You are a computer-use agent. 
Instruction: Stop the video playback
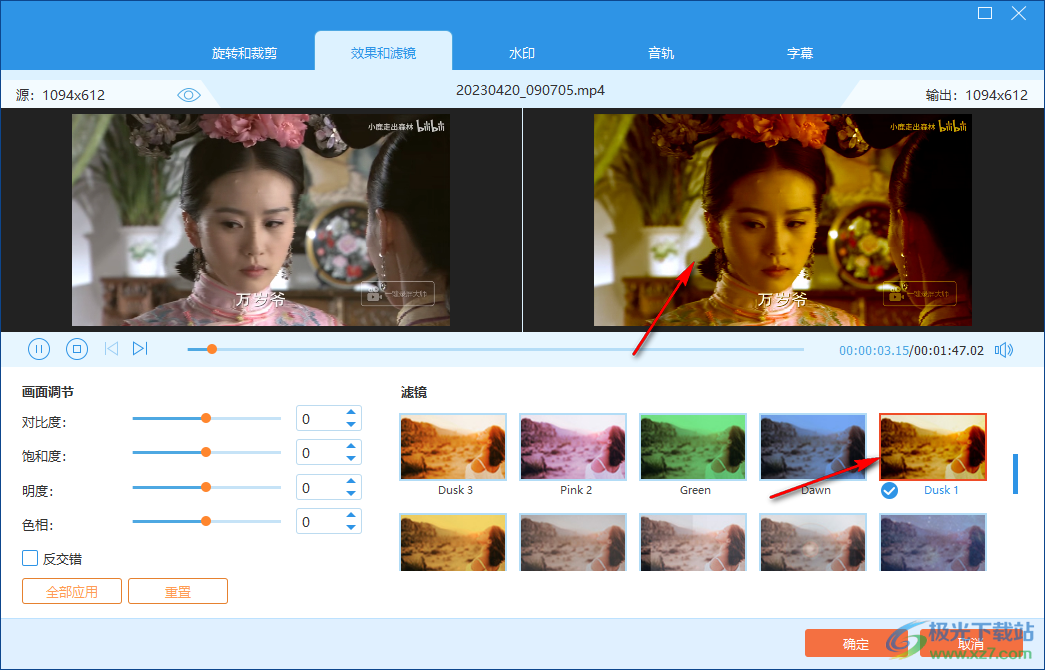(x=77, y=349)
